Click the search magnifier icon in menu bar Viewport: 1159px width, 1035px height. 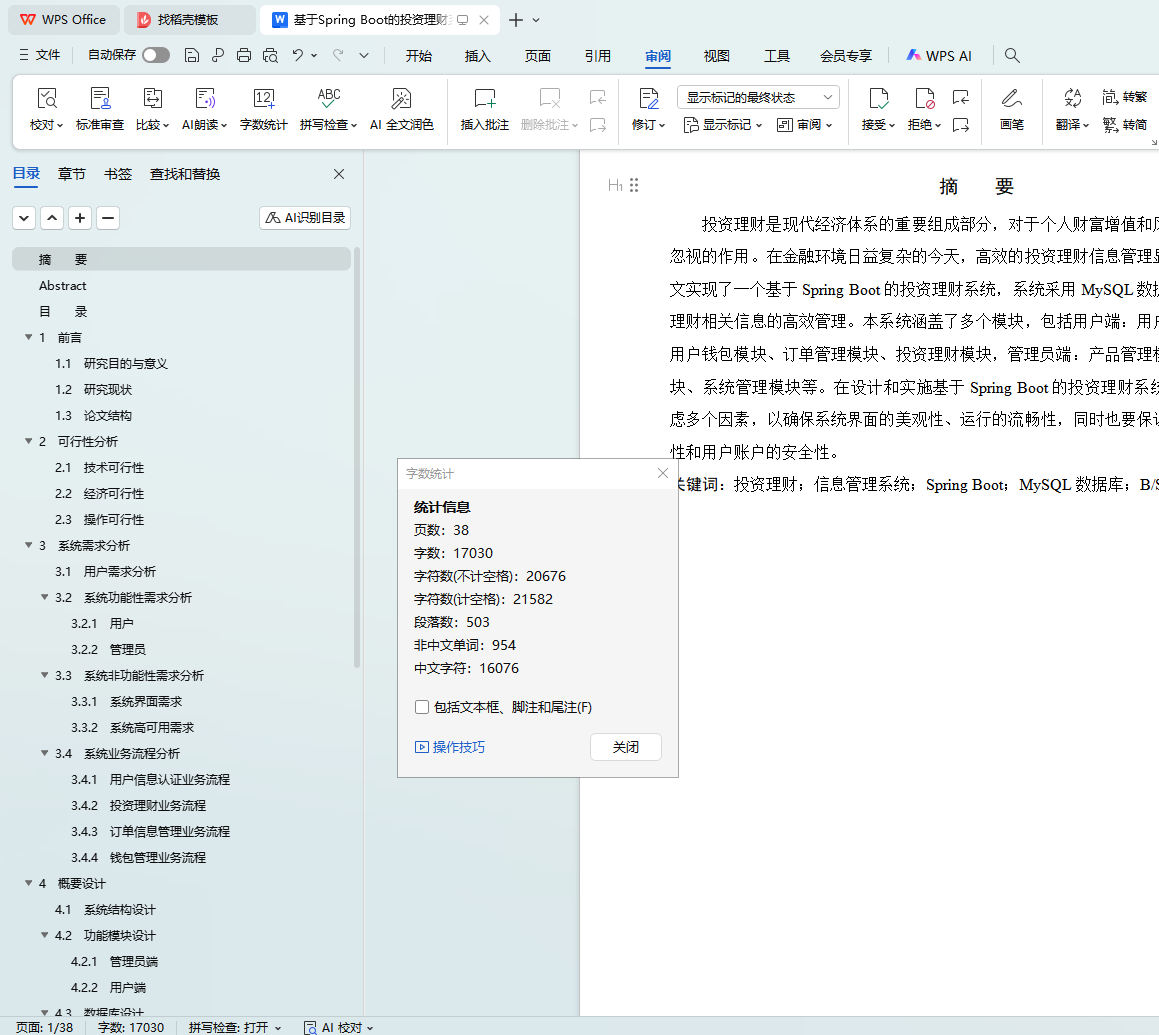1012,56
